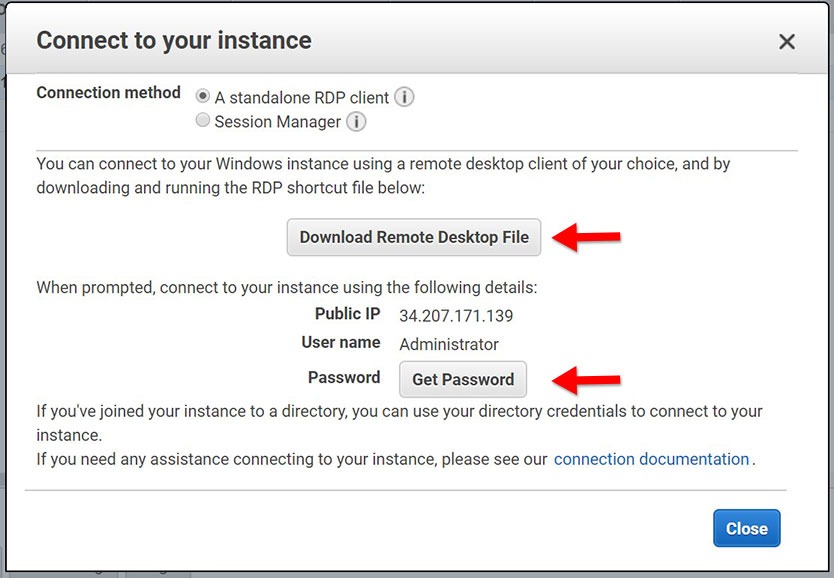Image resolution: width=834 pixels, height=578 pixels.
Task: Click the Connect to your instance title
Action: tap(173, 41)
